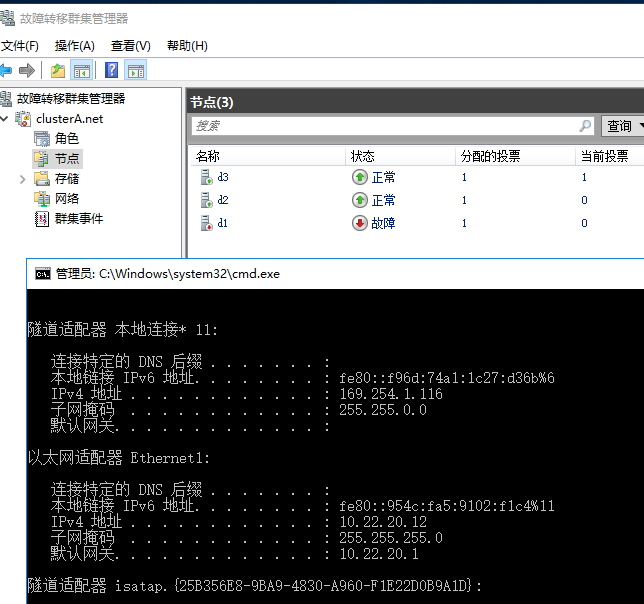Open the 文件(F) menu
Screen dimensions: 644x604
(x=20, y=46)
